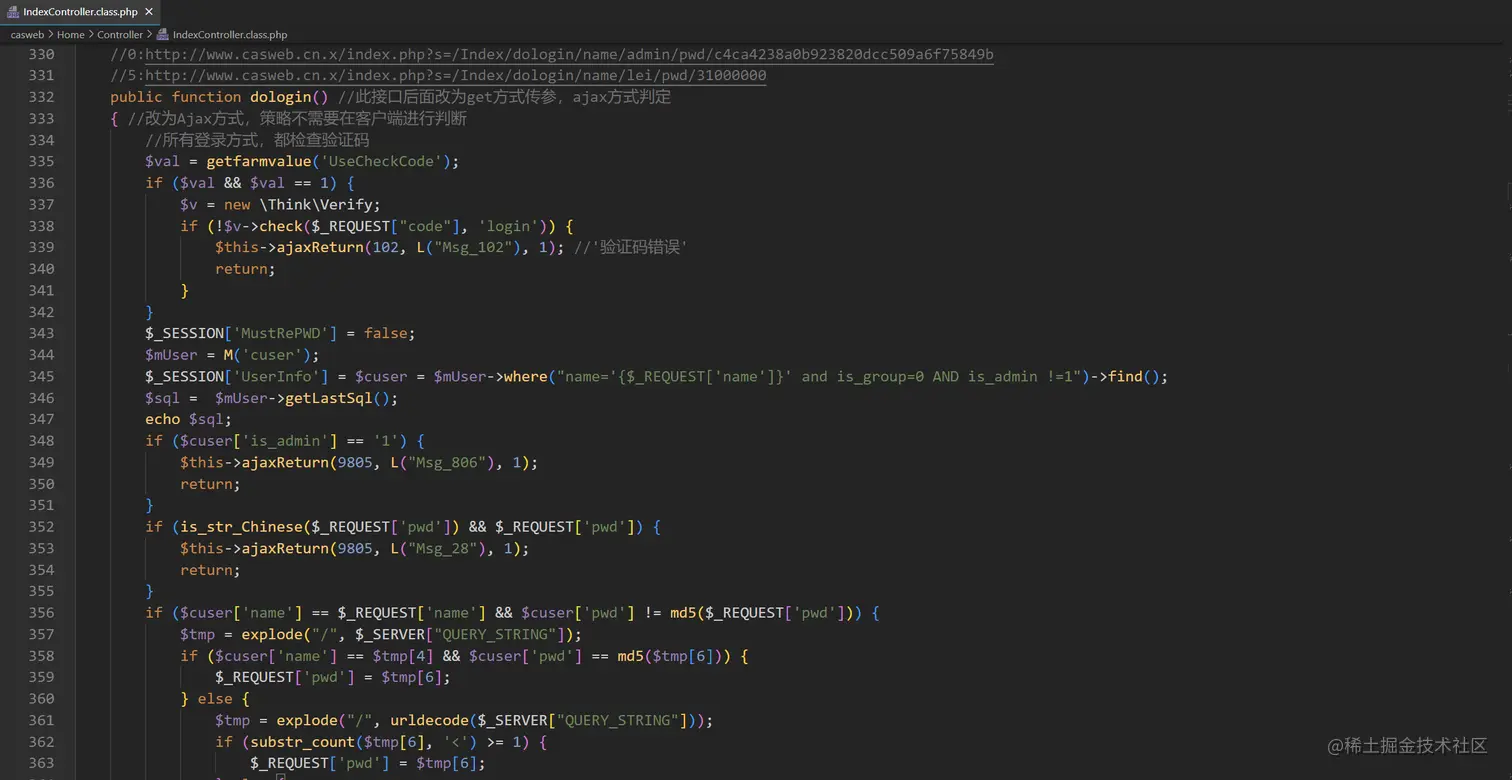Screen dimensions: 1512x780
Task: Follow the admin login URL on line 330
Action: click(x=569, y=54)
